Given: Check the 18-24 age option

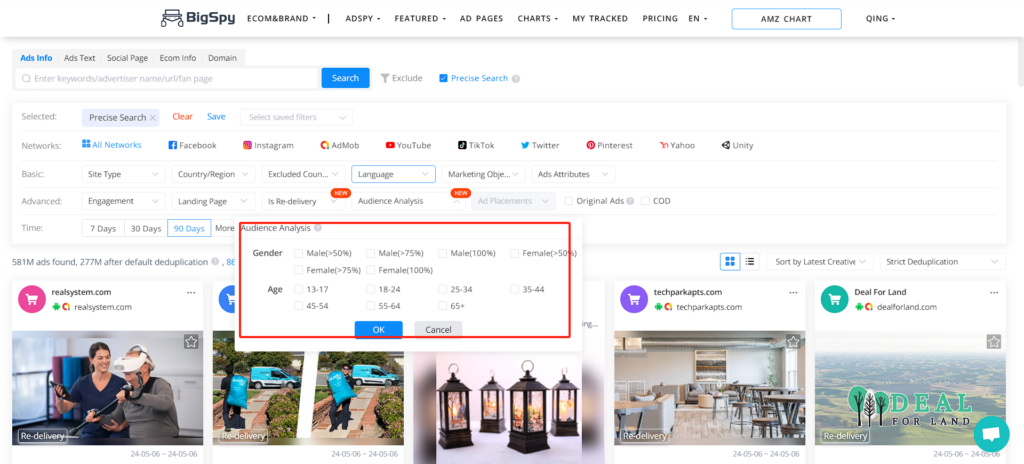Looking at the screenshot, I should click(x=370, y=289).
